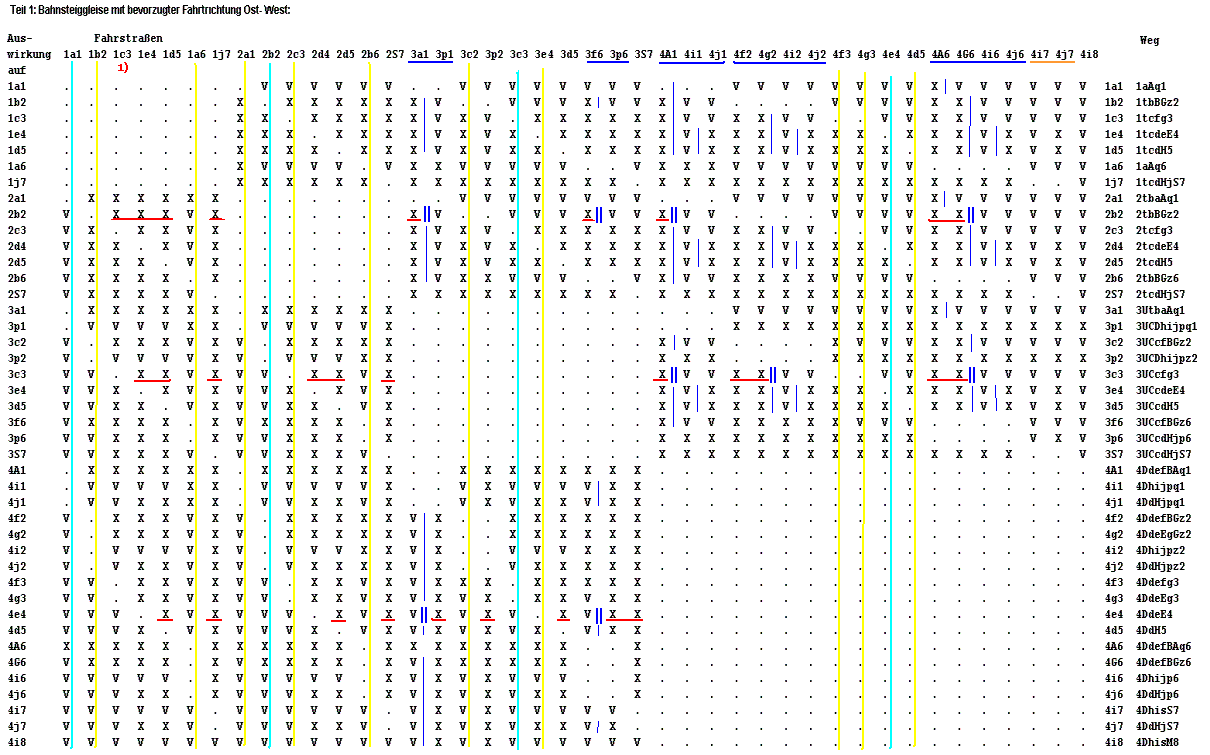Click the top column header '1j7'

221,54
